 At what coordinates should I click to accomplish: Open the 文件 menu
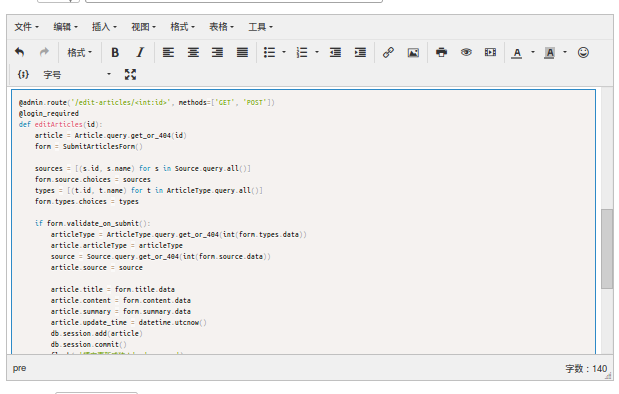tap(27, 27)
